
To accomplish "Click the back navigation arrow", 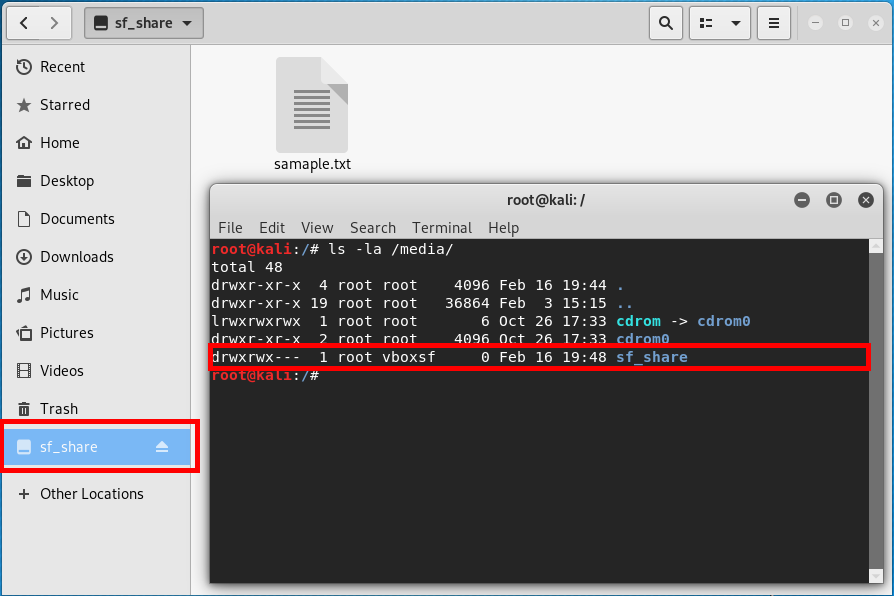I will point(22,22).
